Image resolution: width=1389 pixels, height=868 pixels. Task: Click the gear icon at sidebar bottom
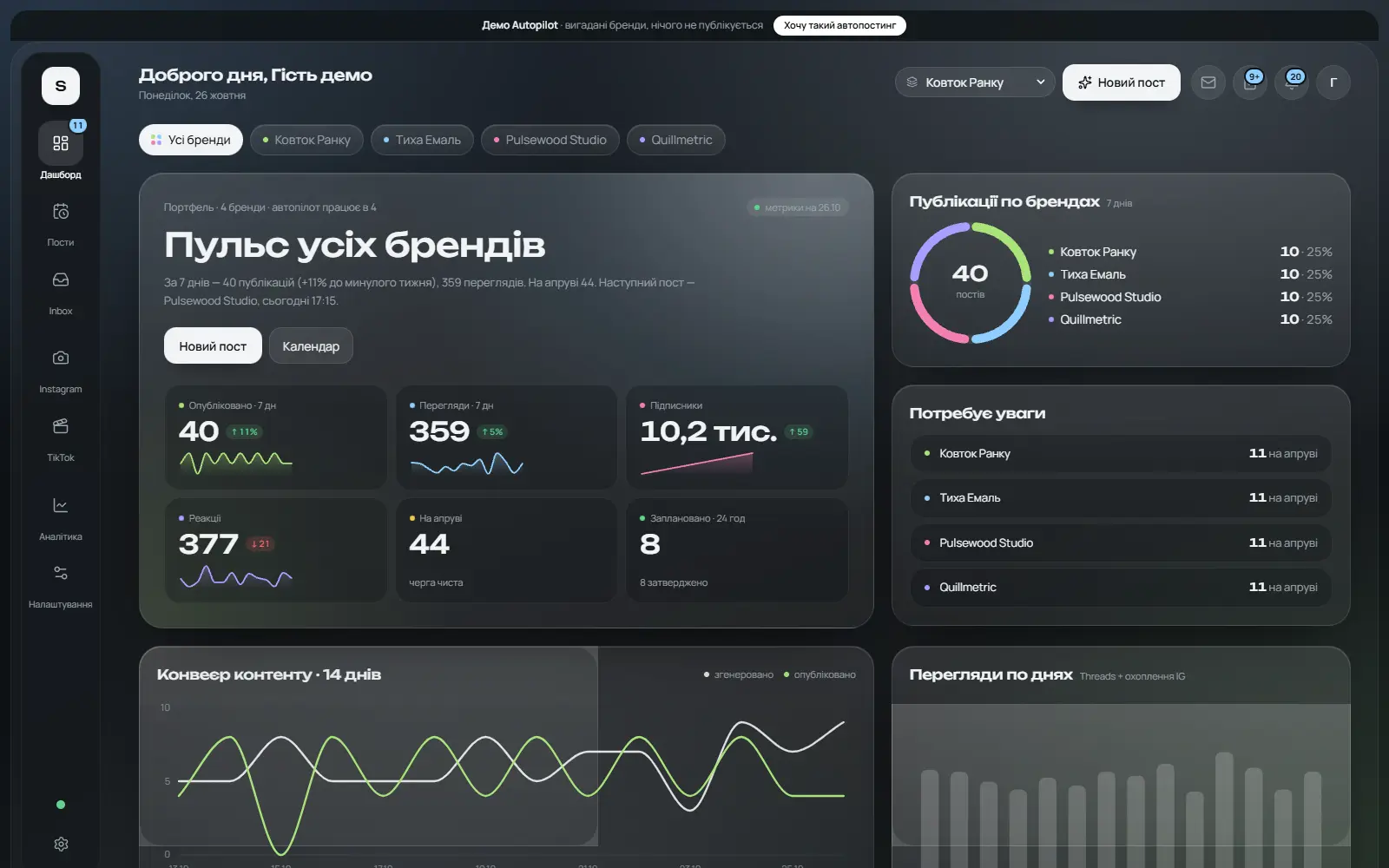click(61, 844)
